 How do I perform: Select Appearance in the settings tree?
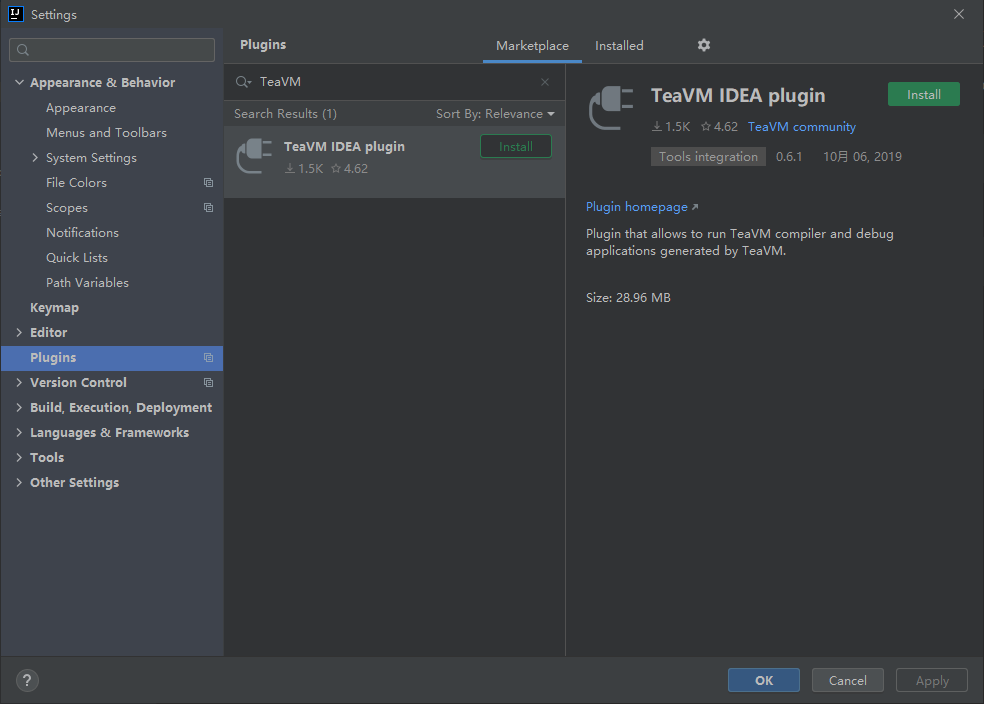[81, 108]
